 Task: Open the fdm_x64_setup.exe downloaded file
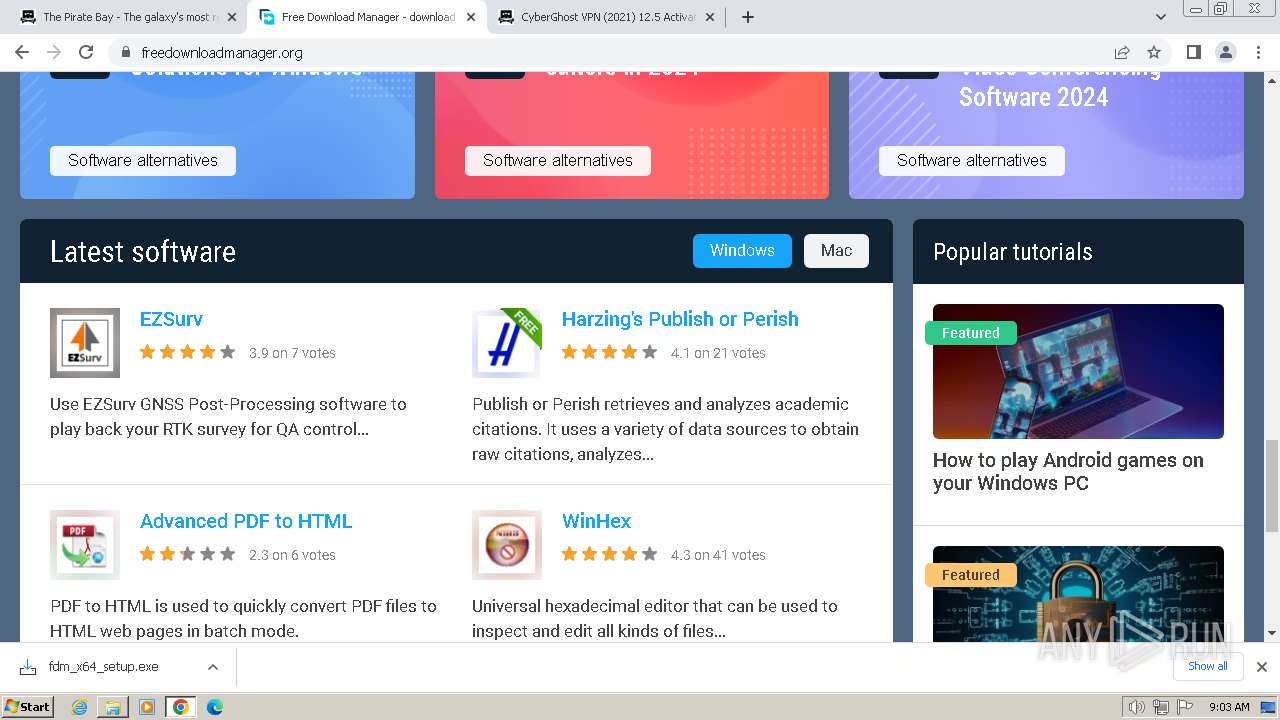click(x=103, y=666)
